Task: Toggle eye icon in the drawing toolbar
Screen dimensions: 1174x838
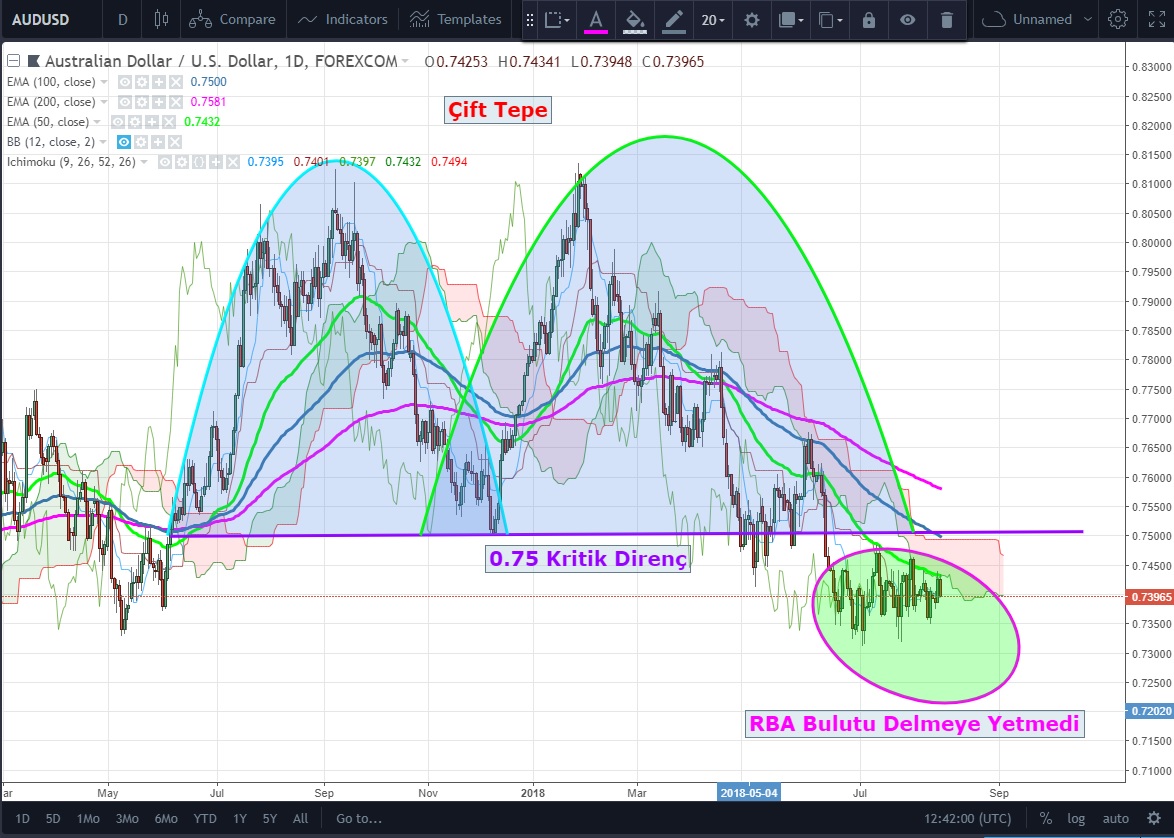Action: [x=907, y=20]
